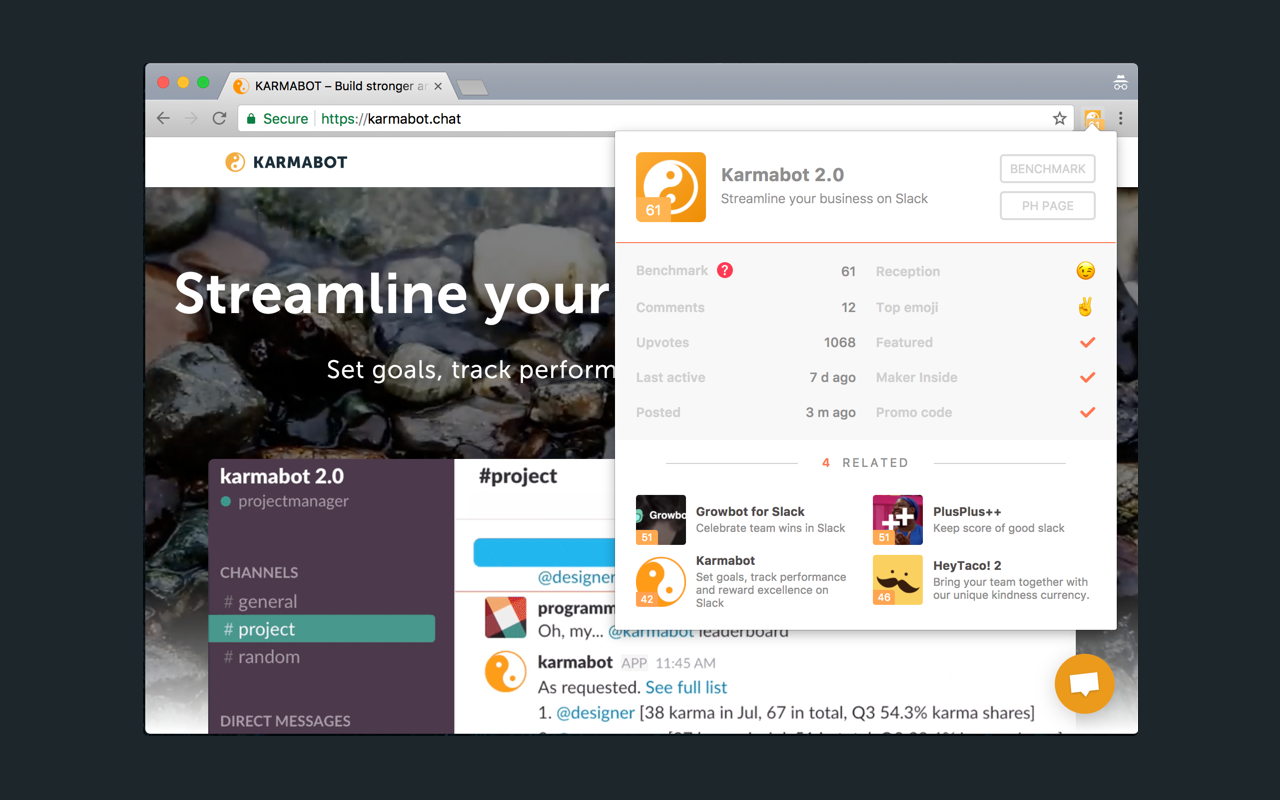Click the Karmabot 2.0 yin-yang logo in the popup

pyautogui.click(x=671, y=187)
